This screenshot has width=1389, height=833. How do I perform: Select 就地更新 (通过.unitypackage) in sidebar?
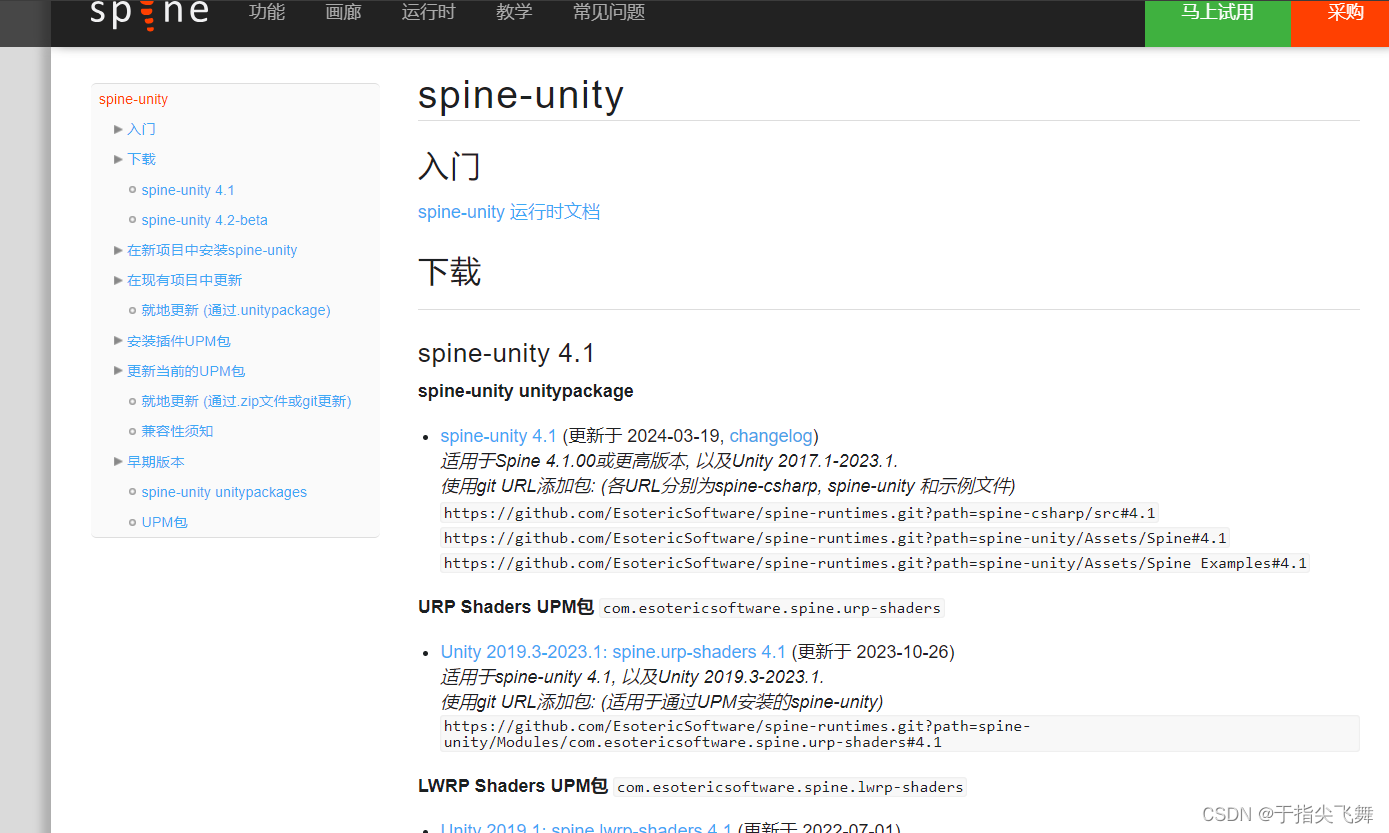[x=235, y=310]
